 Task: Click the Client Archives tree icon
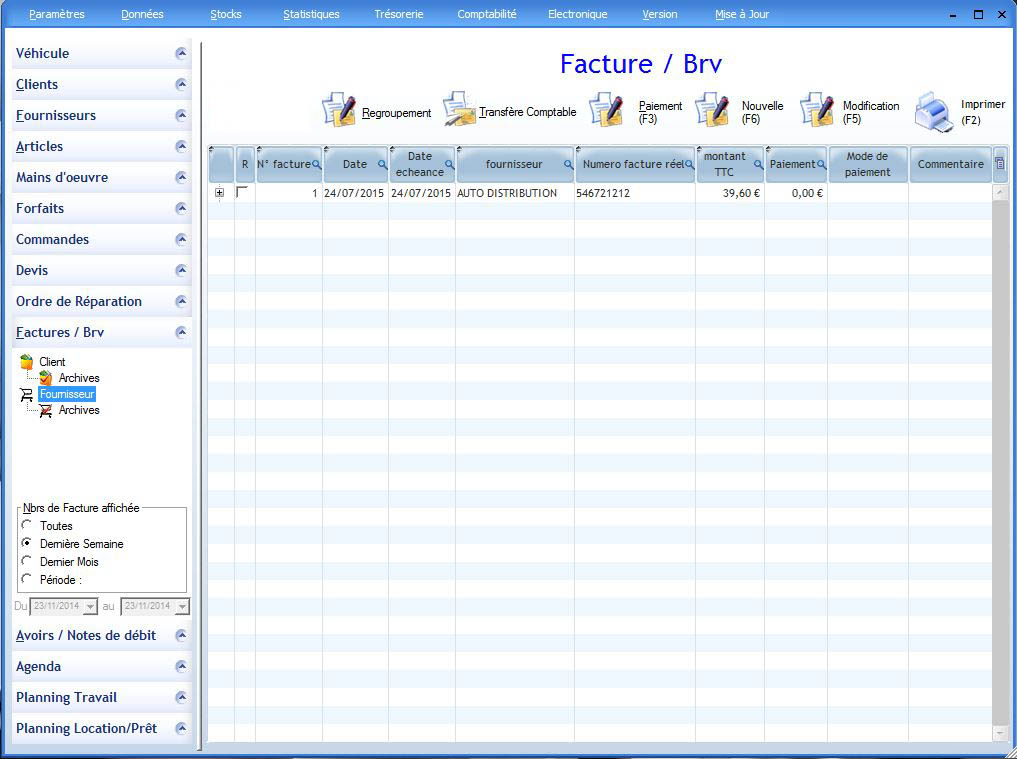(x=45, y=378)
